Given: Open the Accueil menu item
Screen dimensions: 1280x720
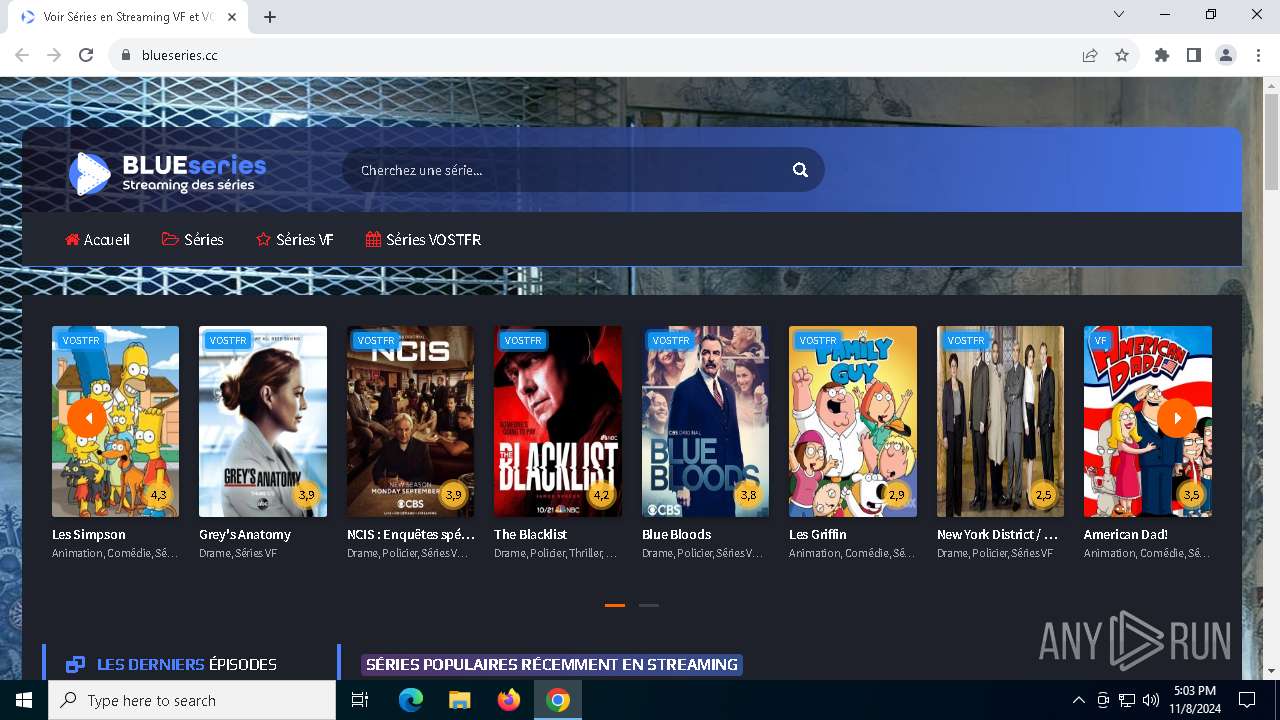Looking at the screenshot, I should [98, 240].
